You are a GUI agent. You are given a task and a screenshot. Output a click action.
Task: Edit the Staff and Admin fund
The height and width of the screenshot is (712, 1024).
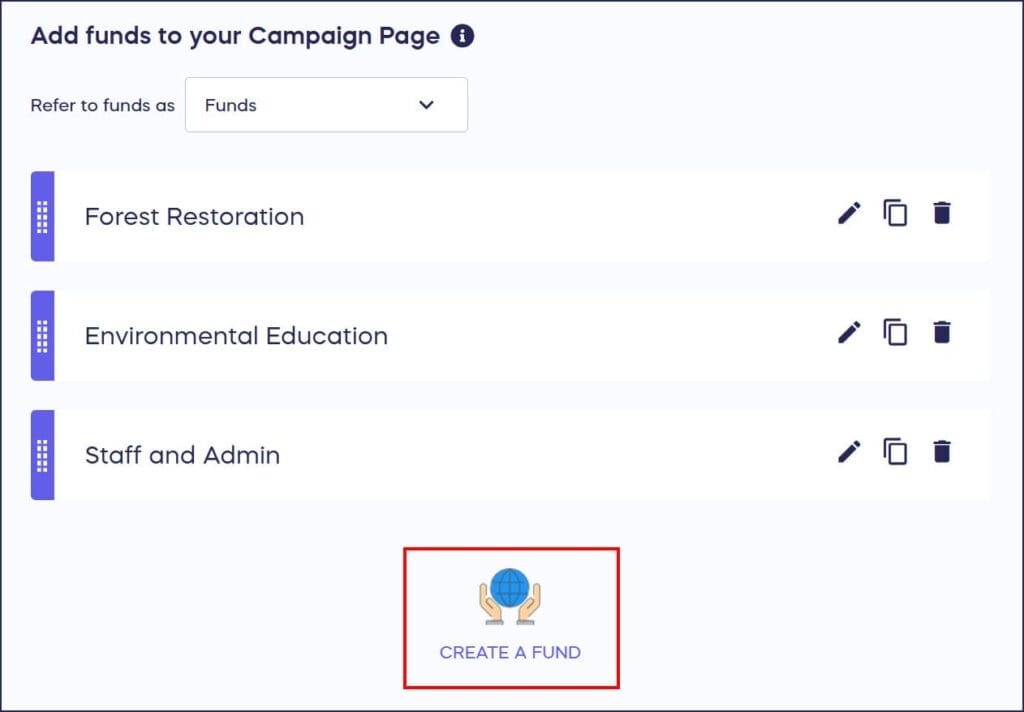click(848, 452)
